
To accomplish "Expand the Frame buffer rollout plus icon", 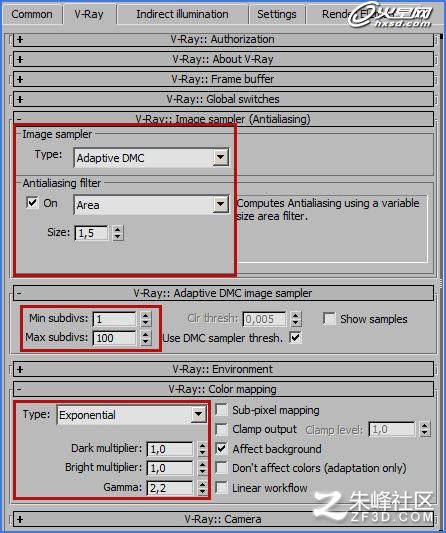I will (x=20, y=80).
